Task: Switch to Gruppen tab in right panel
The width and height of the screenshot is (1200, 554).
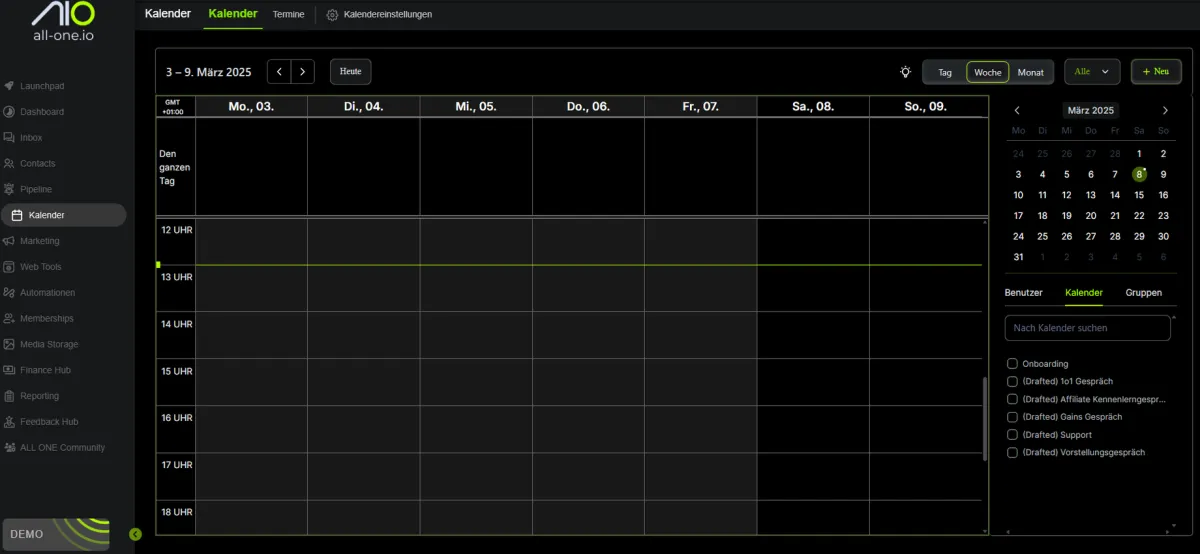Action: (1144, 293)
